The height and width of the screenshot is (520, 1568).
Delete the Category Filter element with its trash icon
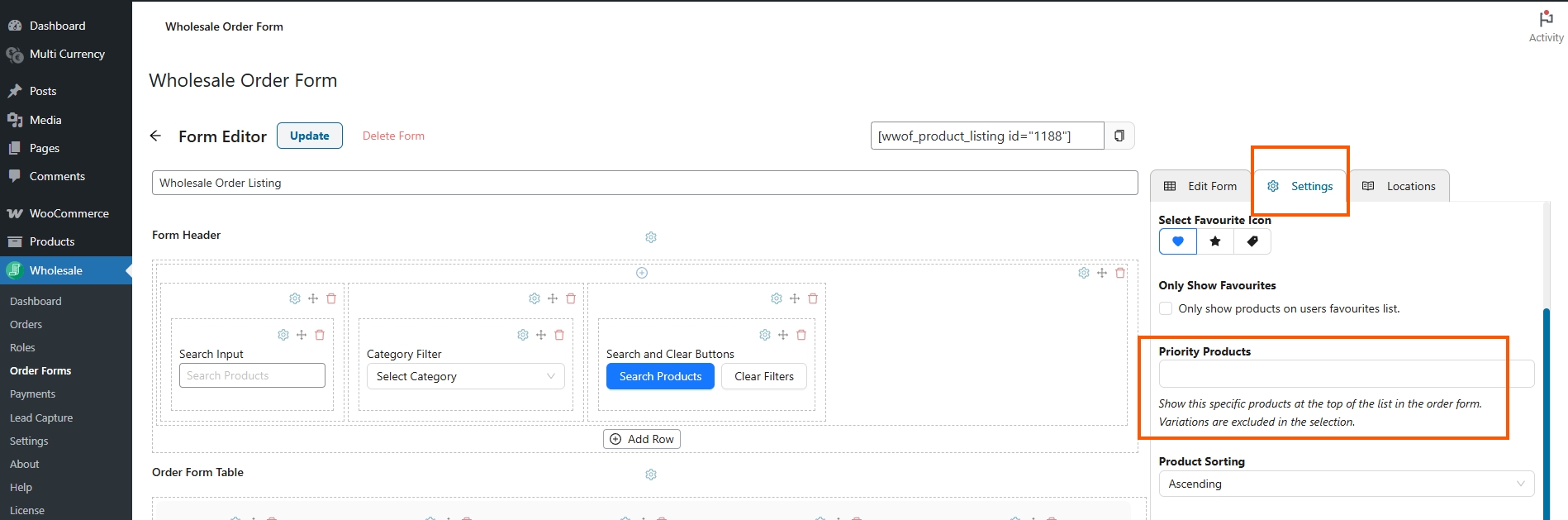[559, 335]
